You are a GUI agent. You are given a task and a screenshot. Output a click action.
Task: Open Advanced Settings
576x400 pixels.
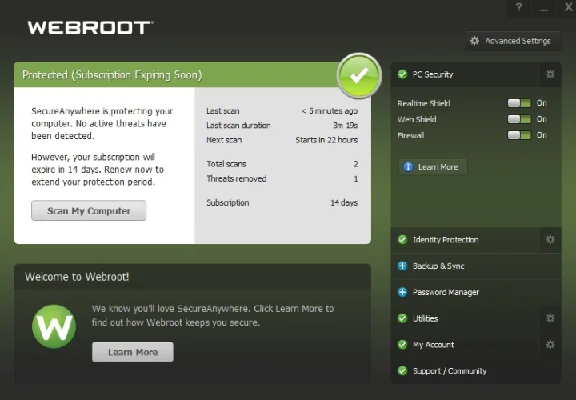[x=513, y=41]
